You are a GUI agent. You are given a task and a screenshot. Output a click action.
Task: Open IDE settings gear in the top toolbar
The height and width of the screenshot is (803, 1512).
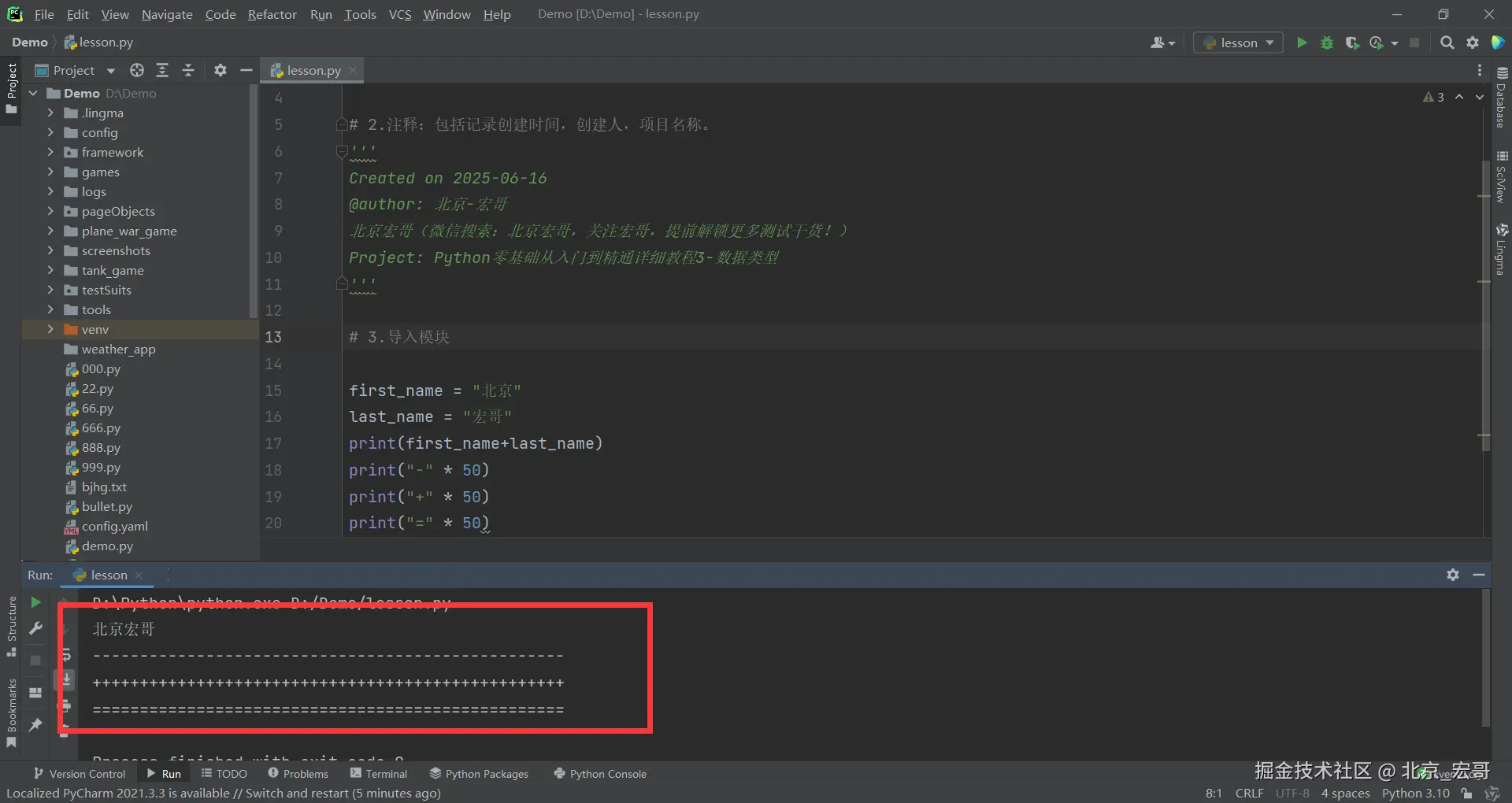(x=1473, y=43)
